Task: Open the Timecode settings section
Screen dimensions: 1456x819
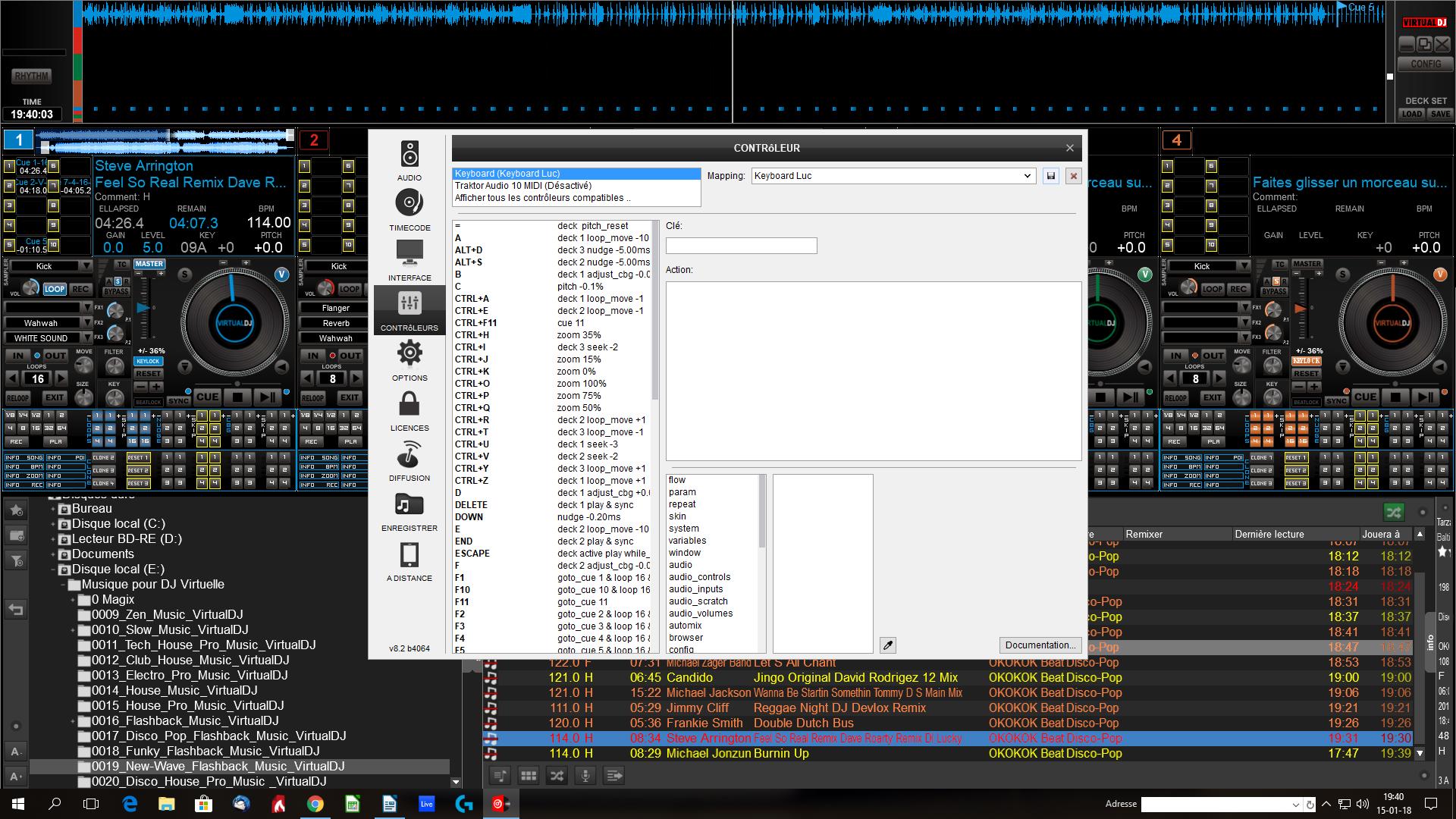Action: 409,210
